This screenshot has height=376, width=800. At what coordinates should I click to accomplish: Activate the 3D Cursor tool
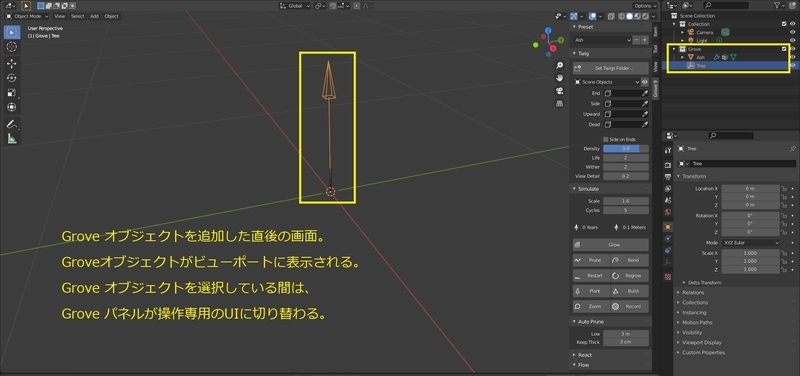[x=12, y=47]
